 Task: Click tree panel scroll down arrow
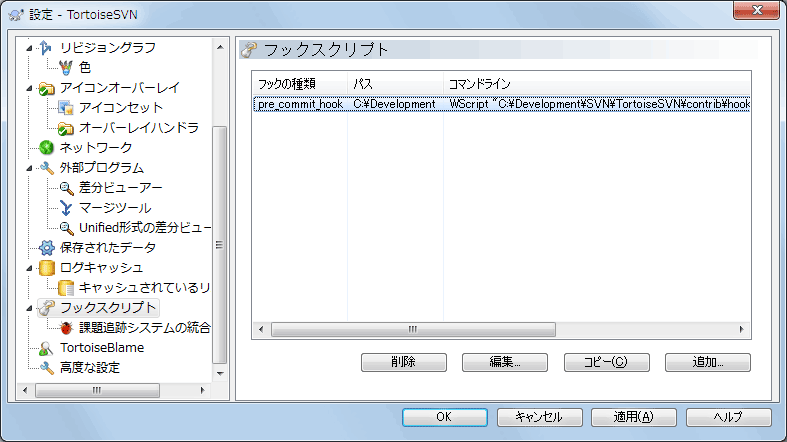click(x=220, y=374)
